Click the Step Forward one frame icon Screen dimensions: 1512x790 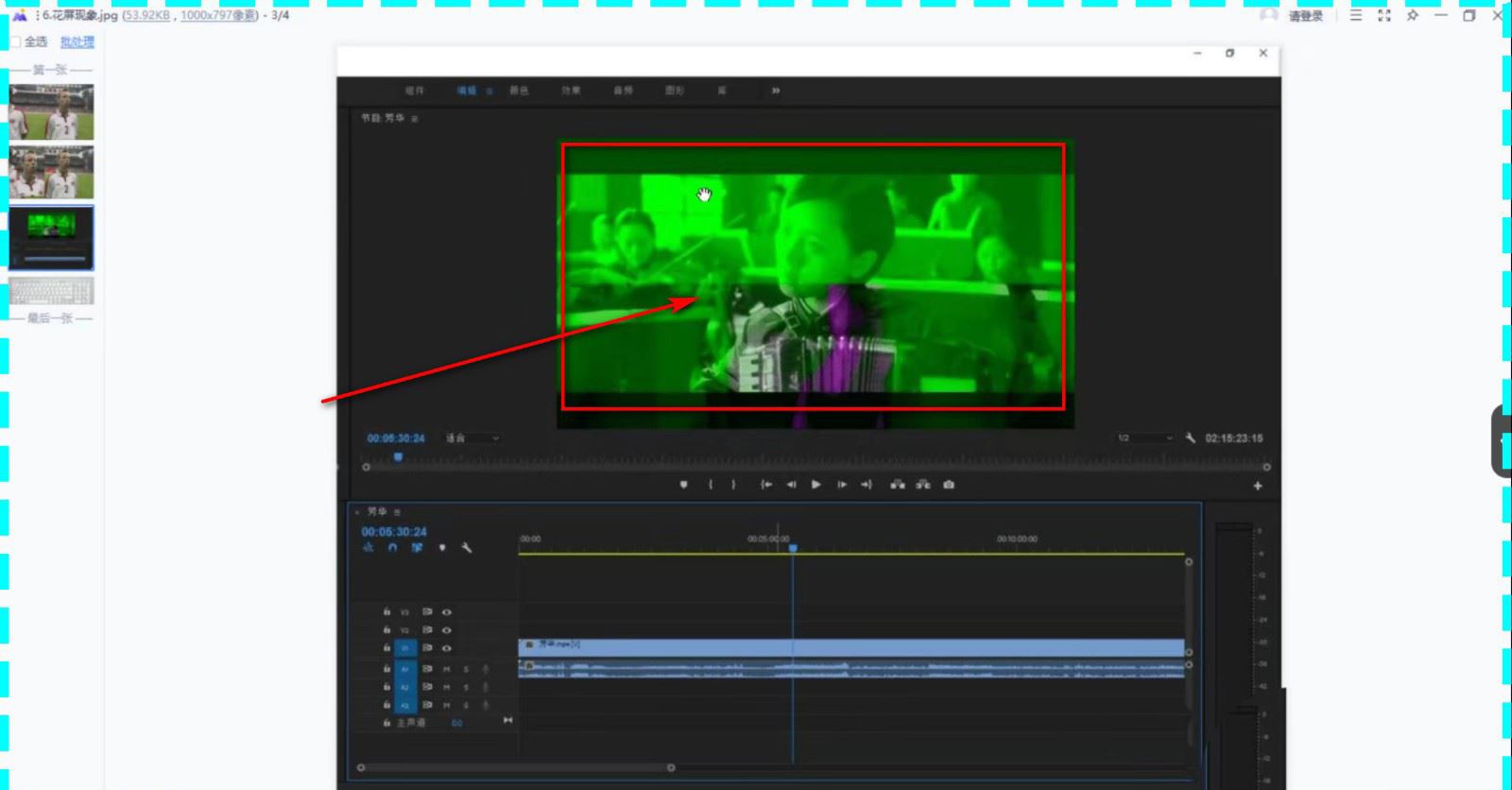tap(841, 485)
